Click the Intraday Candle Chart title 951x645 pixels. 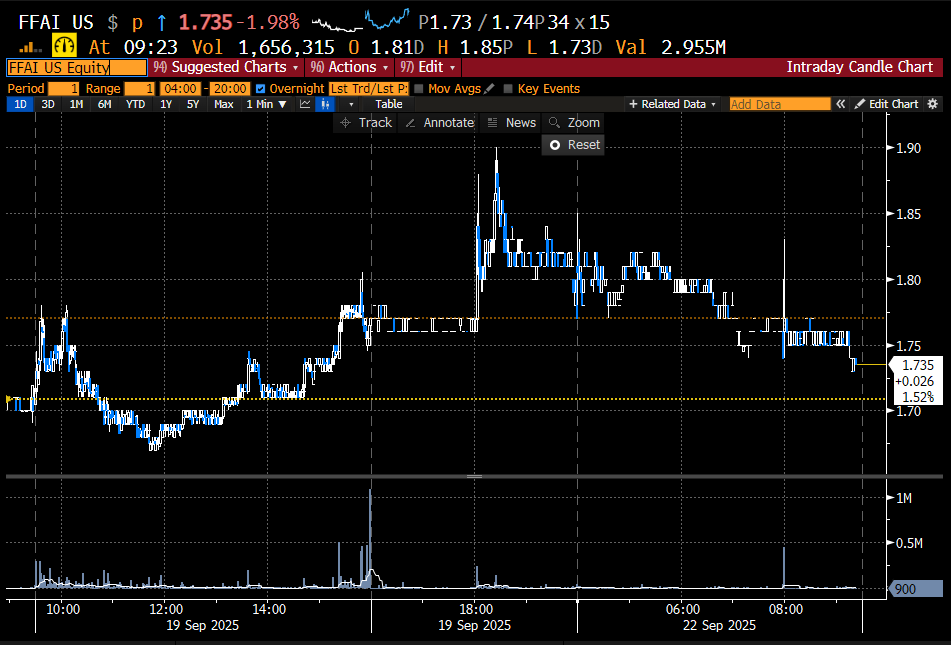[x=859, y=67]
